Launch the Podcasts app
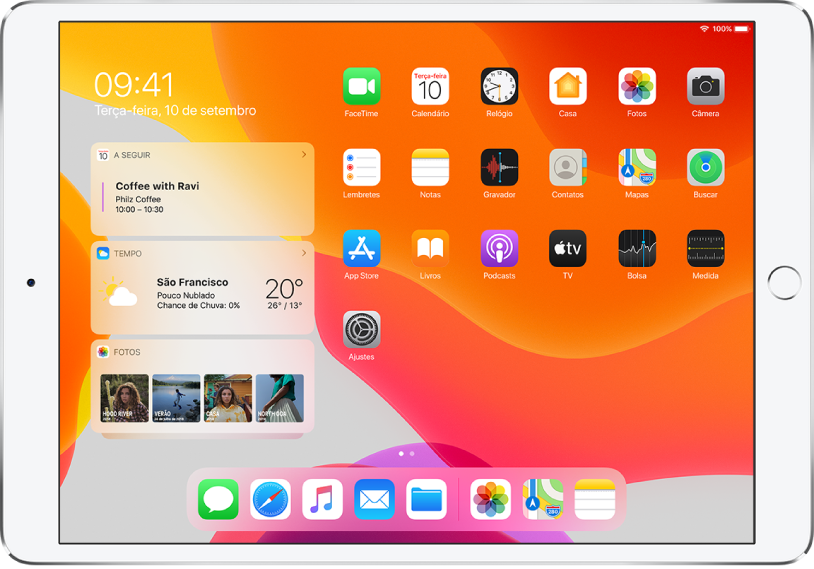The image size is (814, 569). click(499, 248)
